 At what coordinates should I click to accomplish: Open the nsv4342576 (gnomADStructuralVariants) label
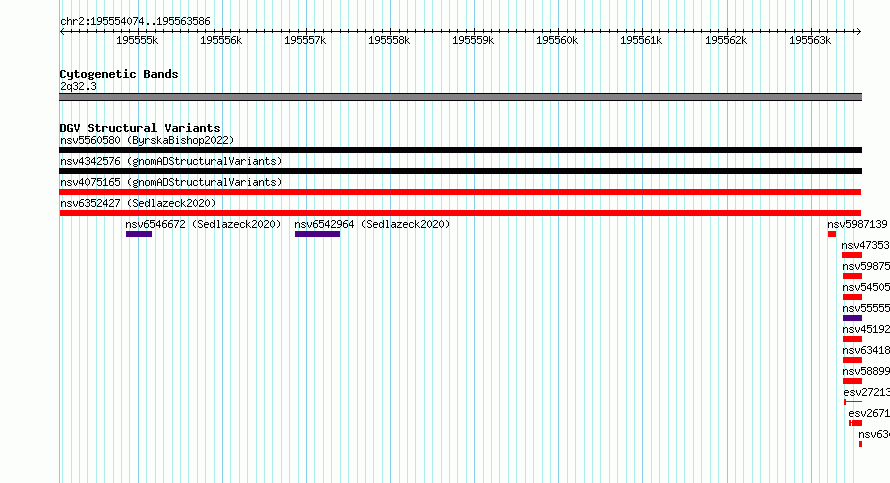pos(171,161)
